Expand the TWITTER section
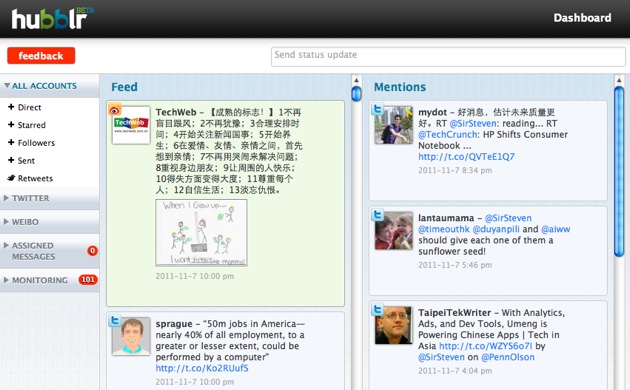Screen dimensions: 630x390 coord(49,198)
